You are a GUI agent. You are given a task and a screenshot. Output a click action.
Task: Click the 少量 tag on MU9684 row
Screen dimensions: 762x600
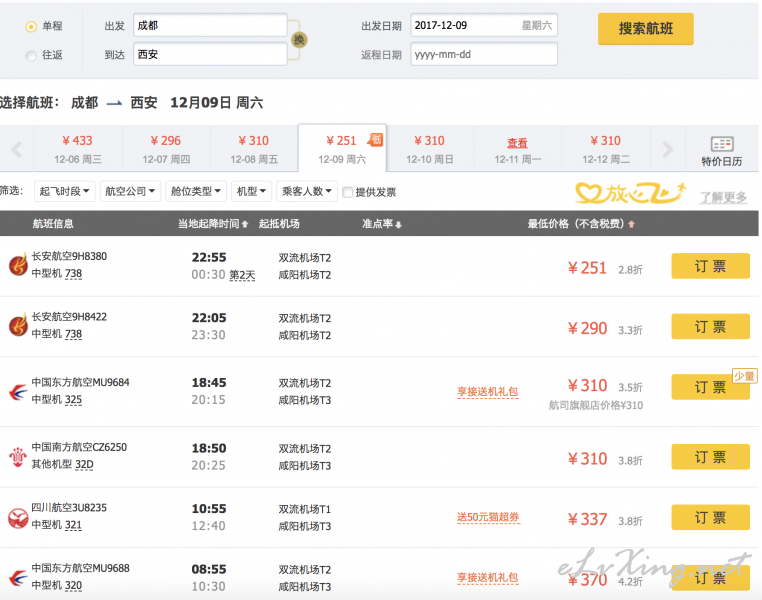pyautogui.click(x=744, y=376)
